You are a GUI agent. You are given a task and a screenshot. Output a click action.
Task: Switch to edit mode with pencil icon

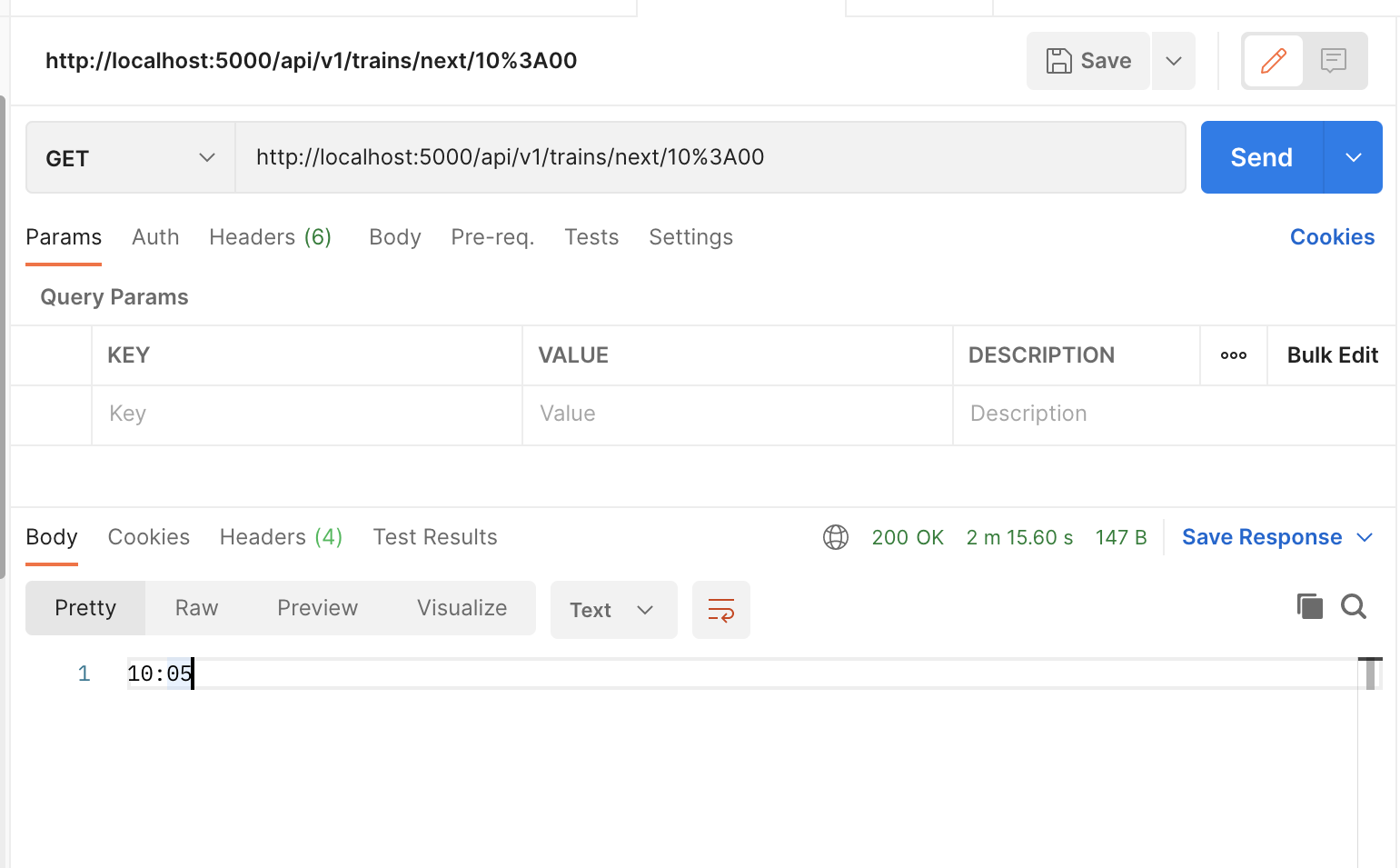(x=1274, y=61)
